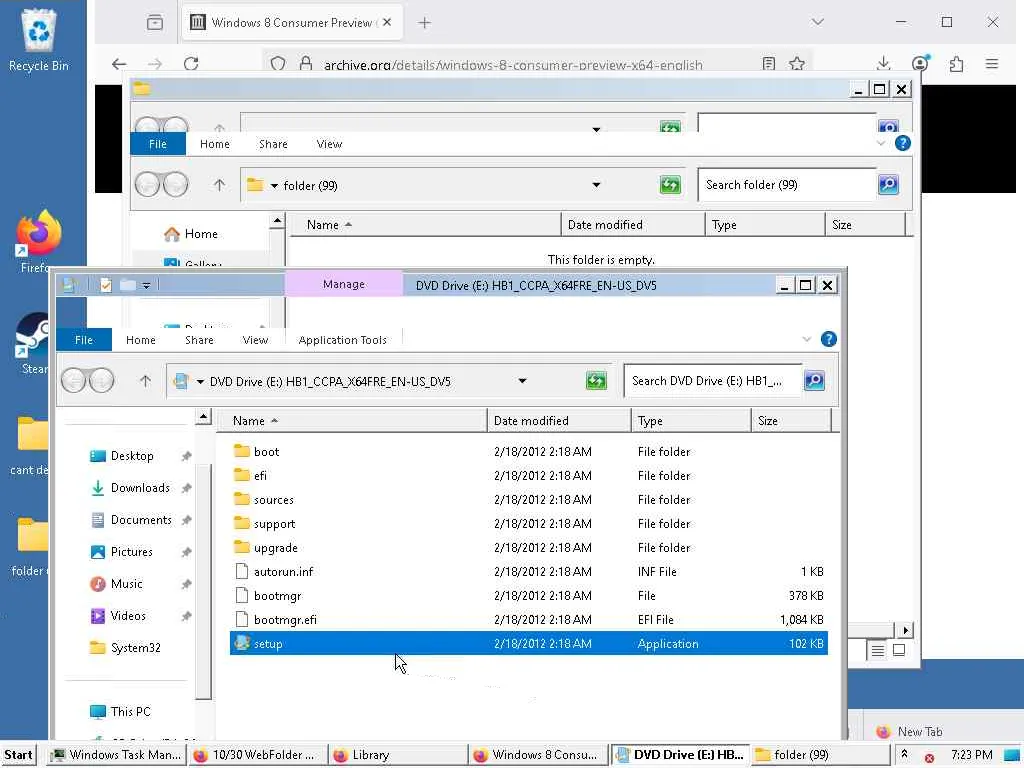Open the Application Tools ribbon tab
This screenshot has height=768, width=1024.
click(342, 340)
